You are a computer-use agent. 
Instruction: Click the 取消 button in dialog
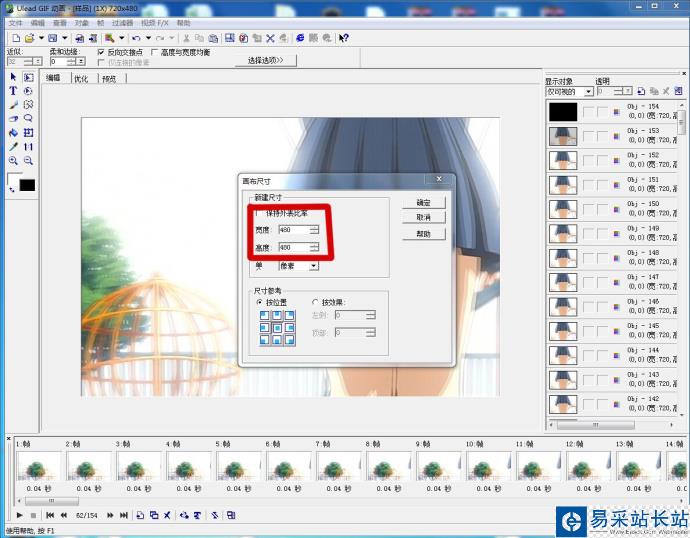pyautogui.click(x=424, y=217)
